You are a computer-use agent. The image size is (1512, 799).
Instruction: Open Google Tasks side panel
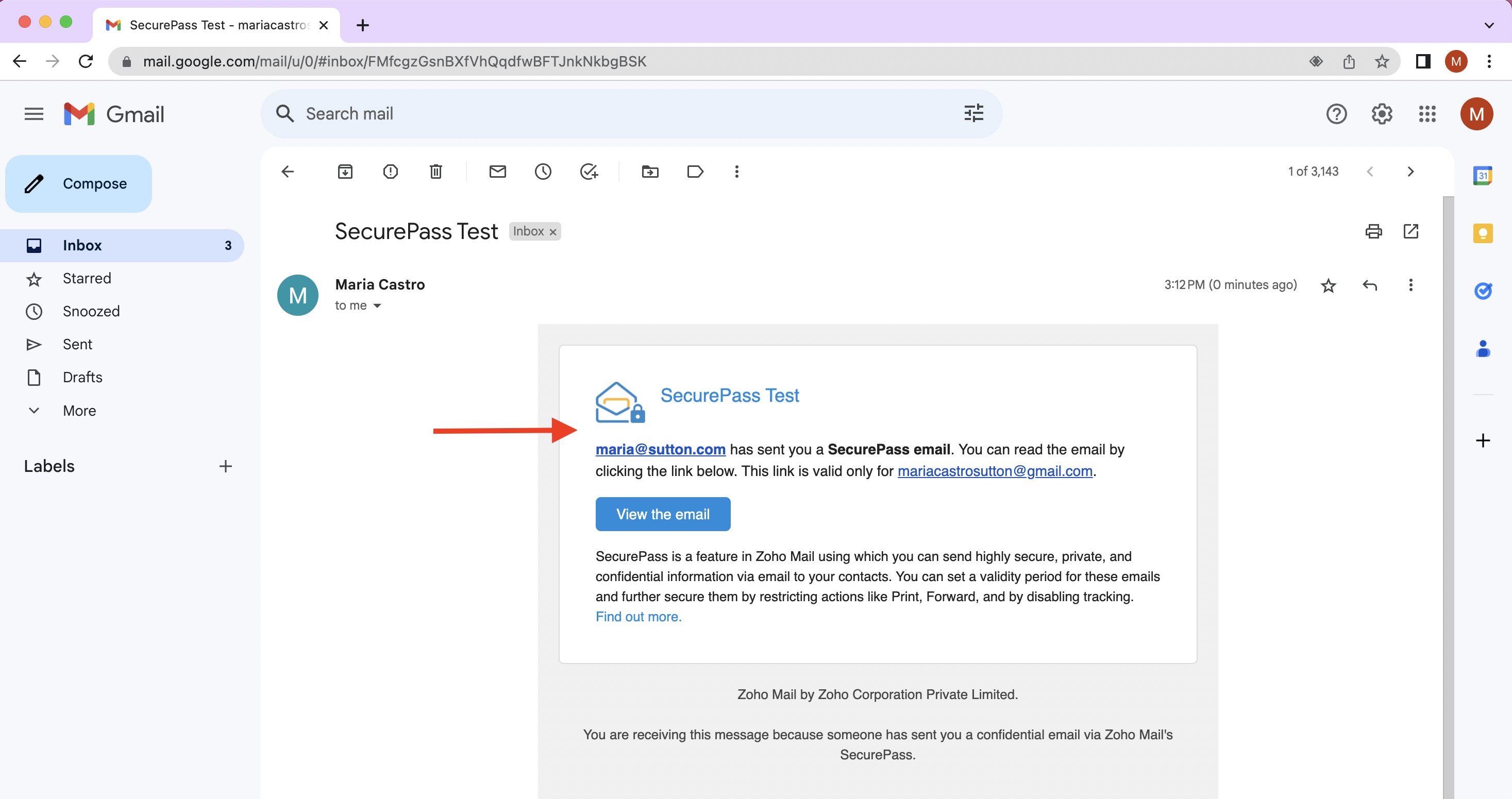point(1483,291)
